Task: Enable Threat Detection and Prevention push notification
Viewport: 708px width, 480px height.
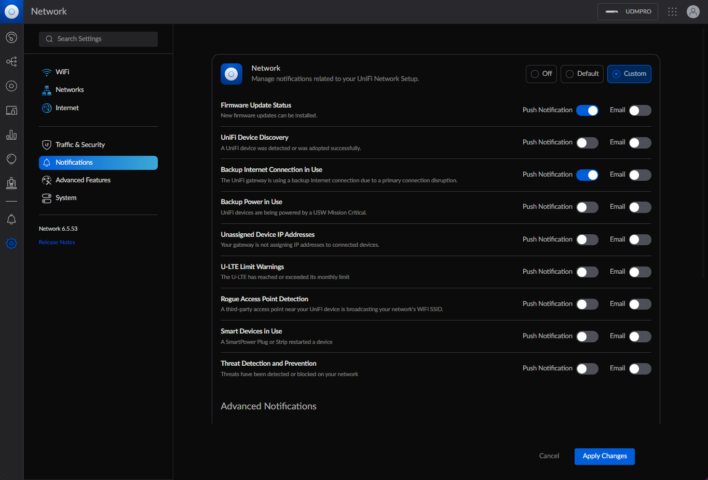Action: [x=587, y=368]
